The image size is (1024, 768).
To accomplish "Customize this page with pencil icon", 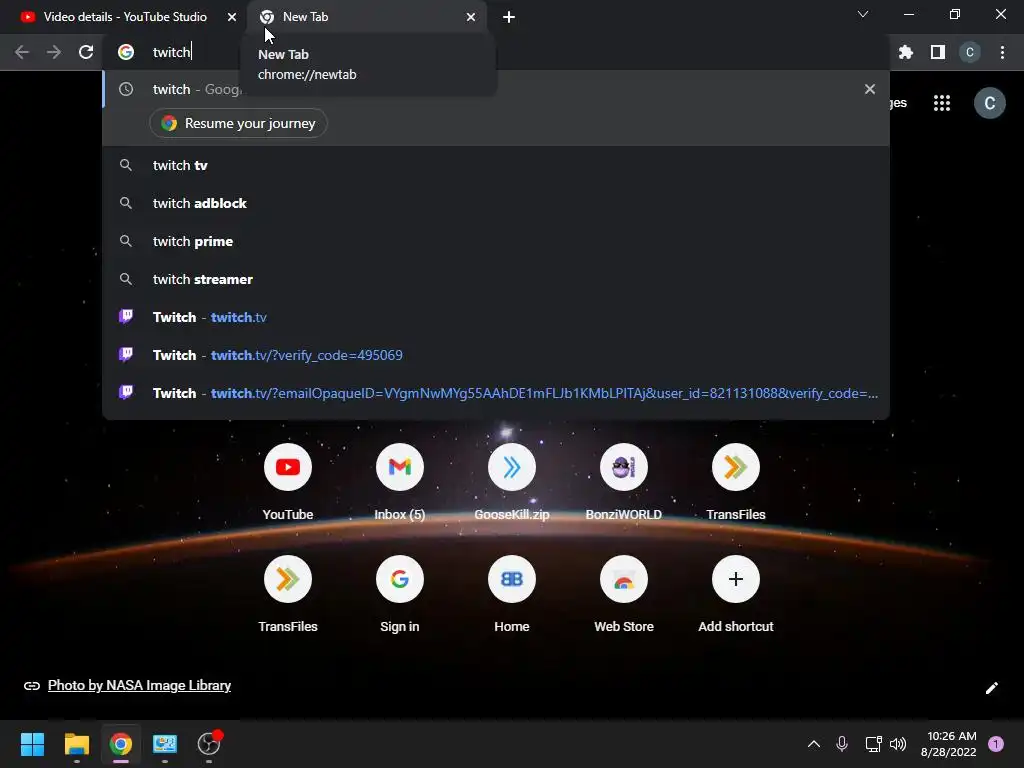I will (x=991, y=688).
